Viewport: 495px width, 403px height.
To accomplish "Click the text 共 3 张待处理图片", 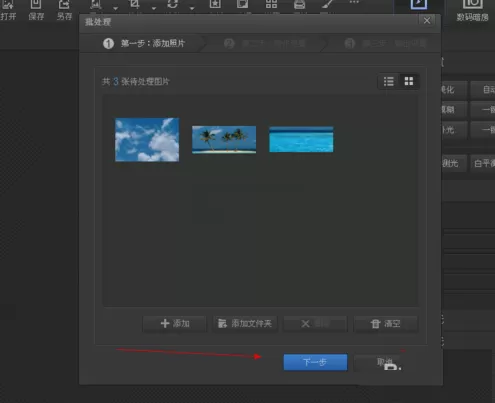I will tap(136, 82).
